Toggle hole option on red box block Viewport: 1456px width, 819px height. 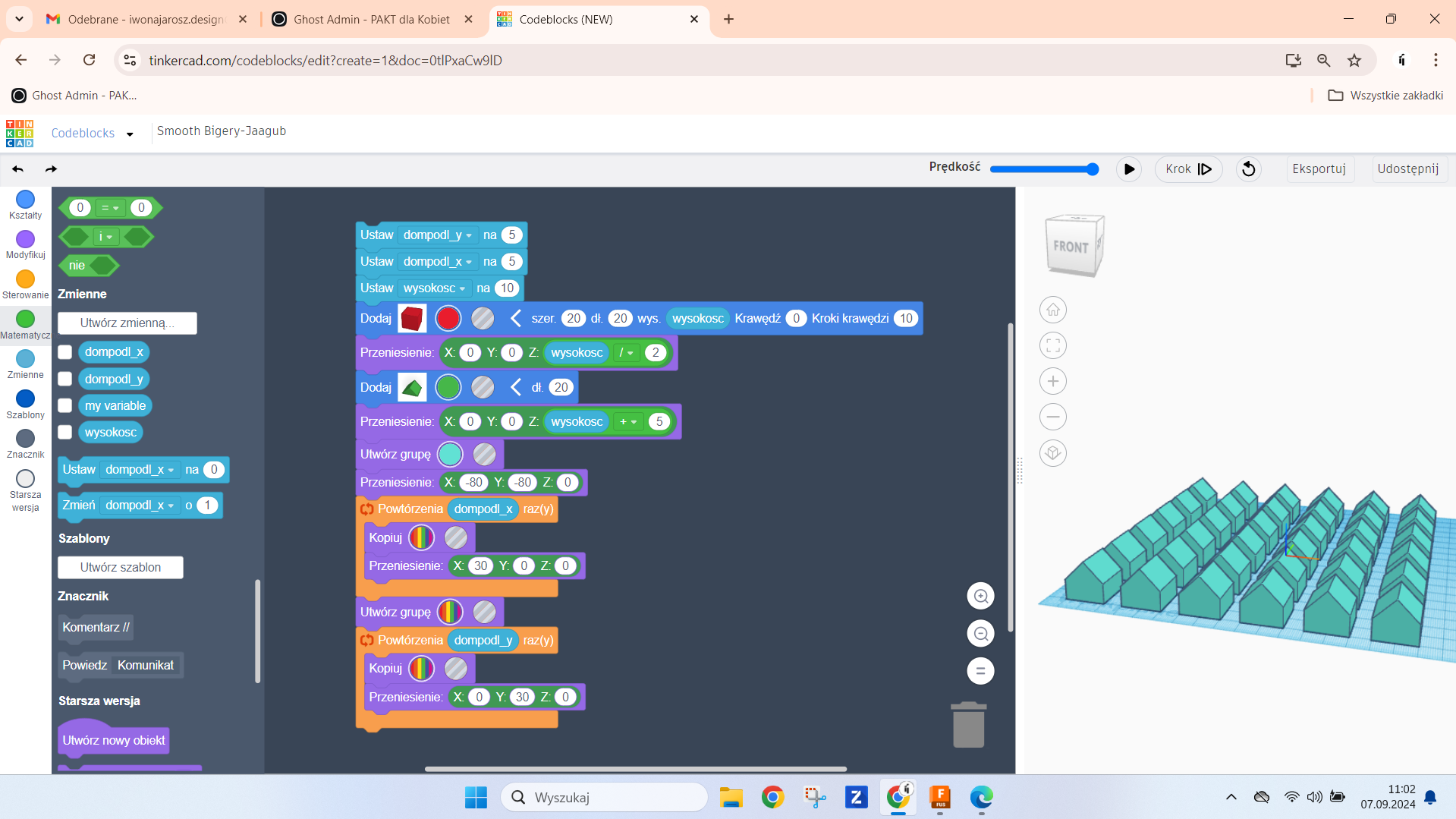point(483,318)
